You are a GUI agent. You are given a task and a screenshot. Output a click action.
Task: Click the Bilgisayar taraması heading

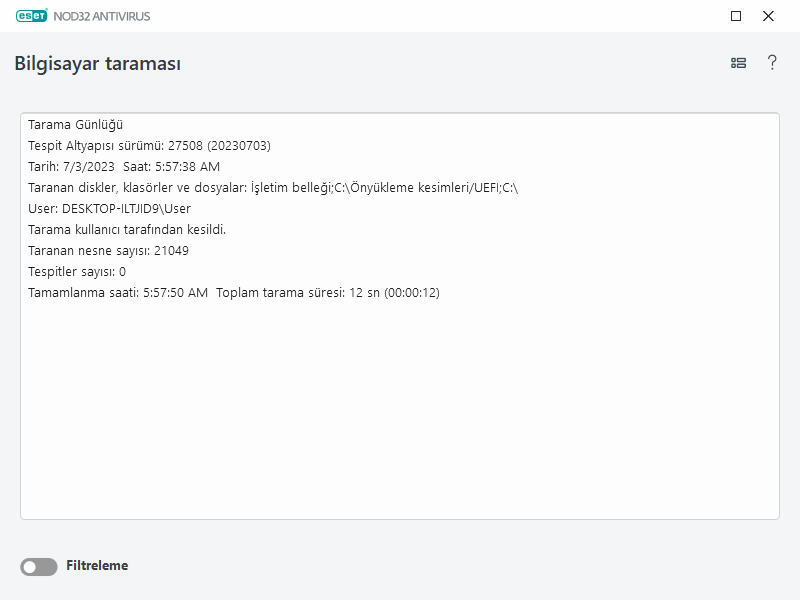(97, 64)
